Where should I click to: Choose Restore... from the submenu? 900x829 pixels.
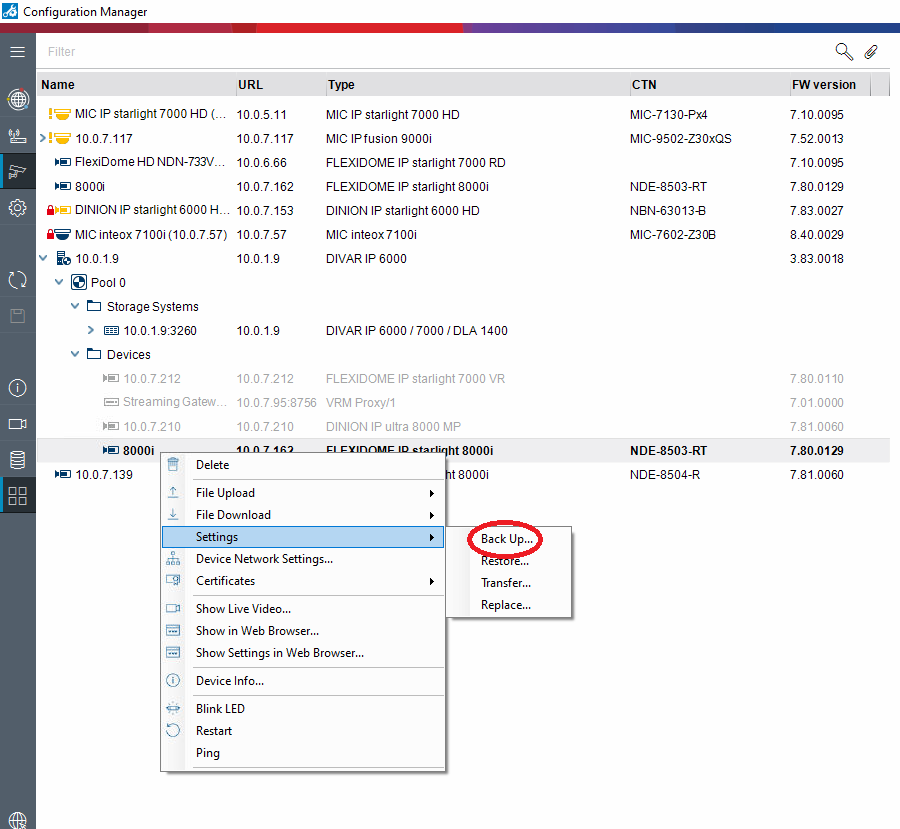point(505,561)
